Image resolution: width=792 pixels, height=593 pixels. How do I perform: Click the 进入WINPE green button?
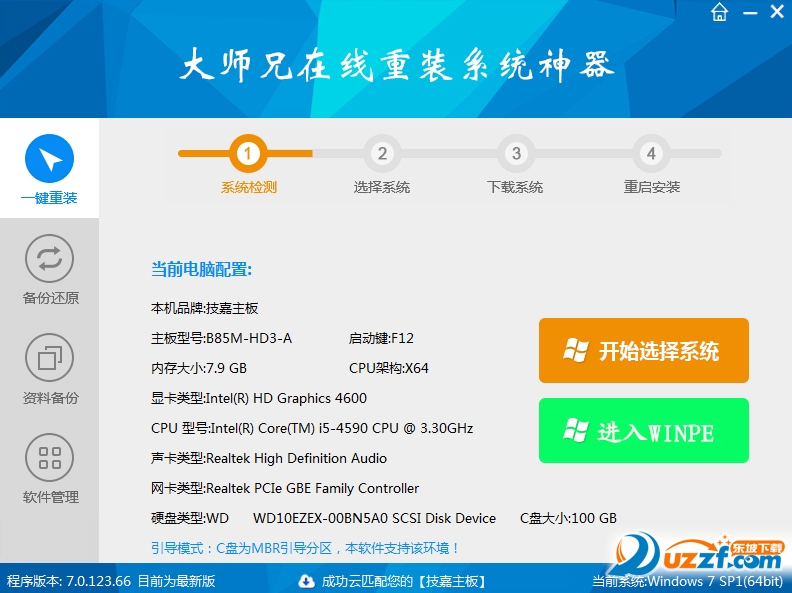(x=644, y=430)
